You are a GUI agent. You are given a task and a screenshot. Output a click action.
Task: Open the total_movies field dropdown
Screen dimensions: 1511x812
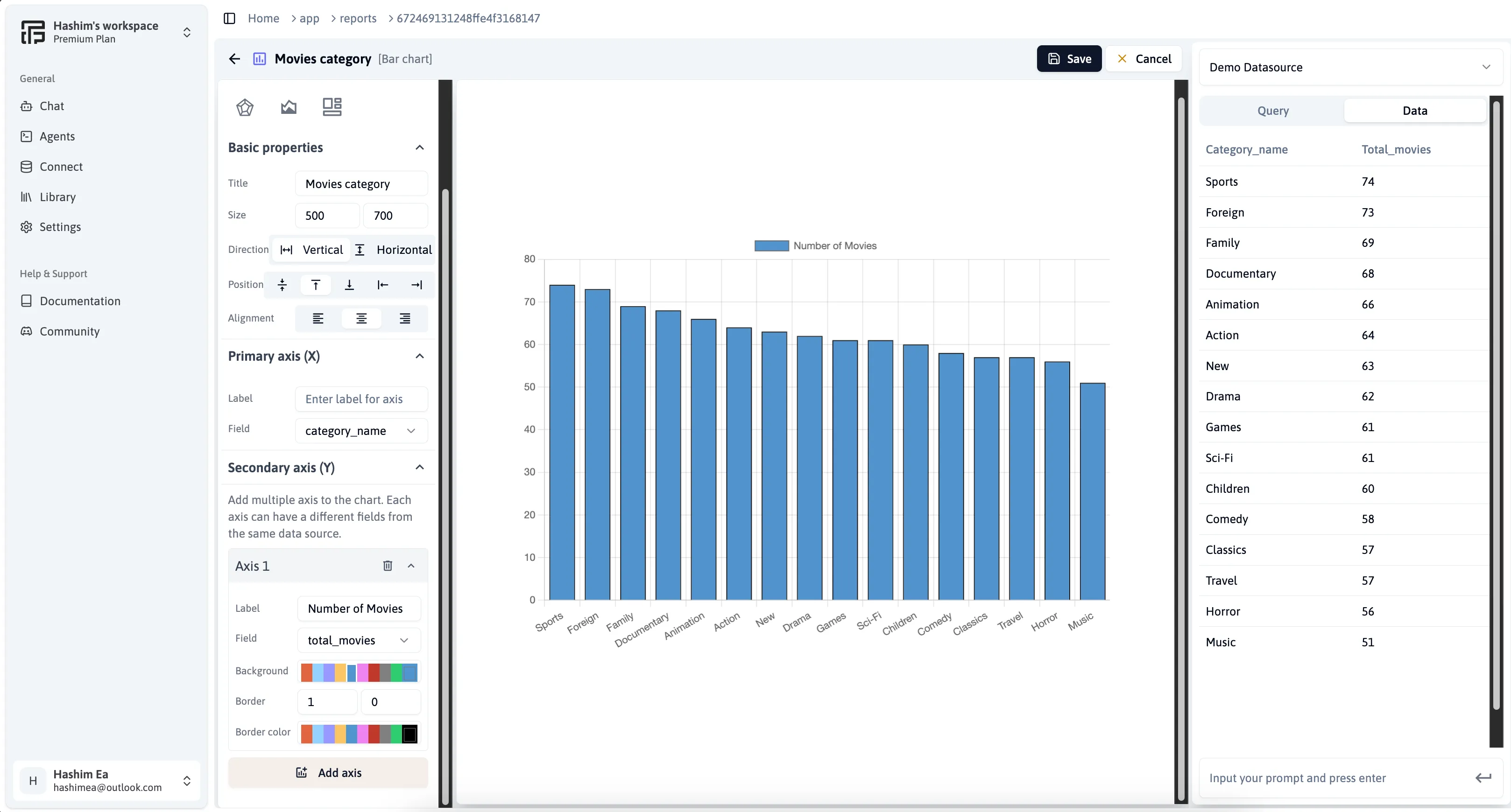(359, 640)
